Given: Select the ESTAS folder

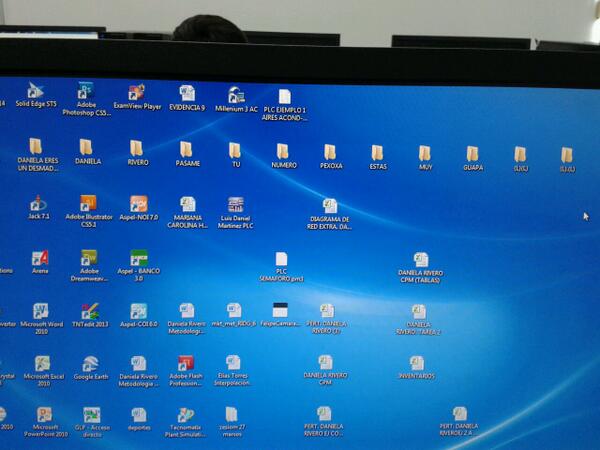Looking at the screenshot, I should pos(378,157).
